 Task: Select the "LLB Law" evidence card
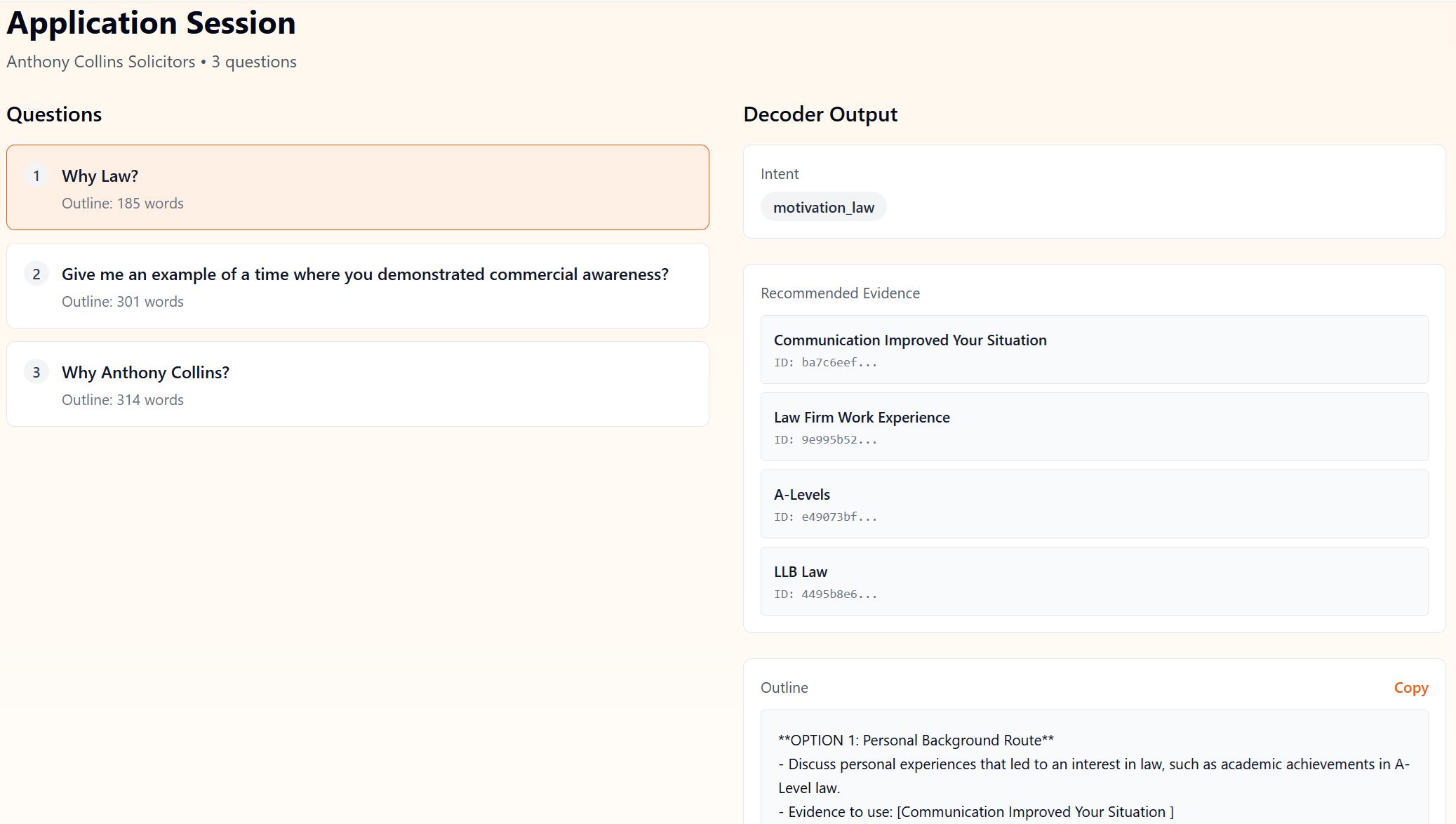(x=1093, y=581)
